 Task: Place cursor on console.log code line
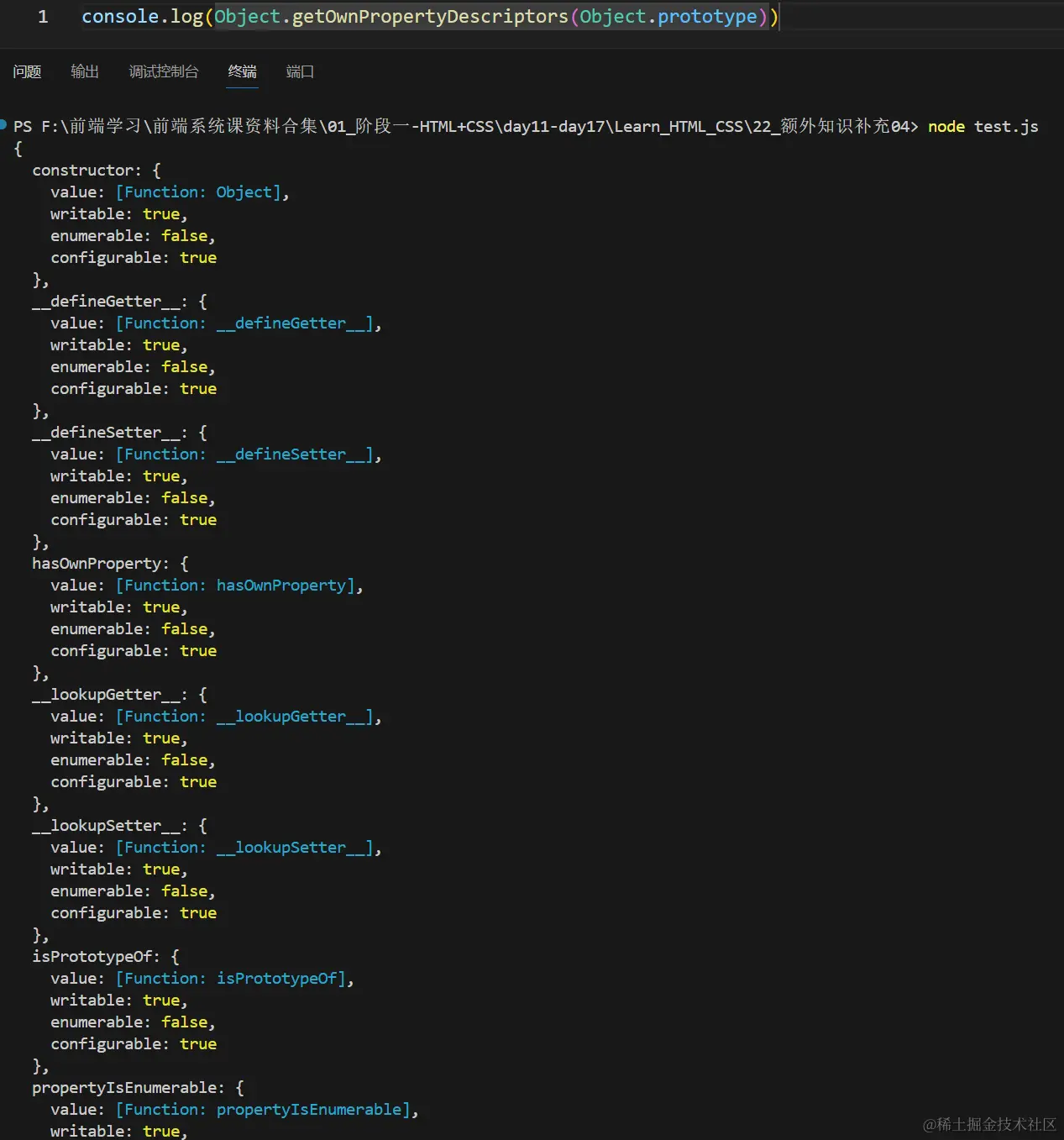430,16
